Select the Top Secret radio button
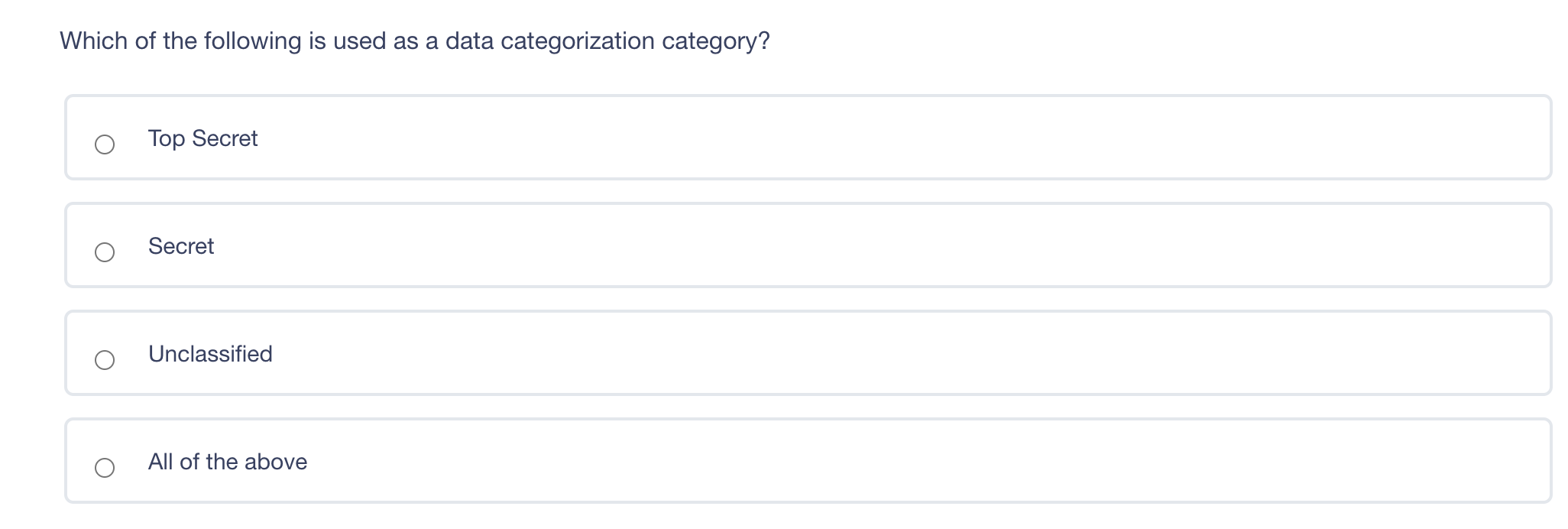Viewport: 1568px width, 529px height. [x=105, y=144]
